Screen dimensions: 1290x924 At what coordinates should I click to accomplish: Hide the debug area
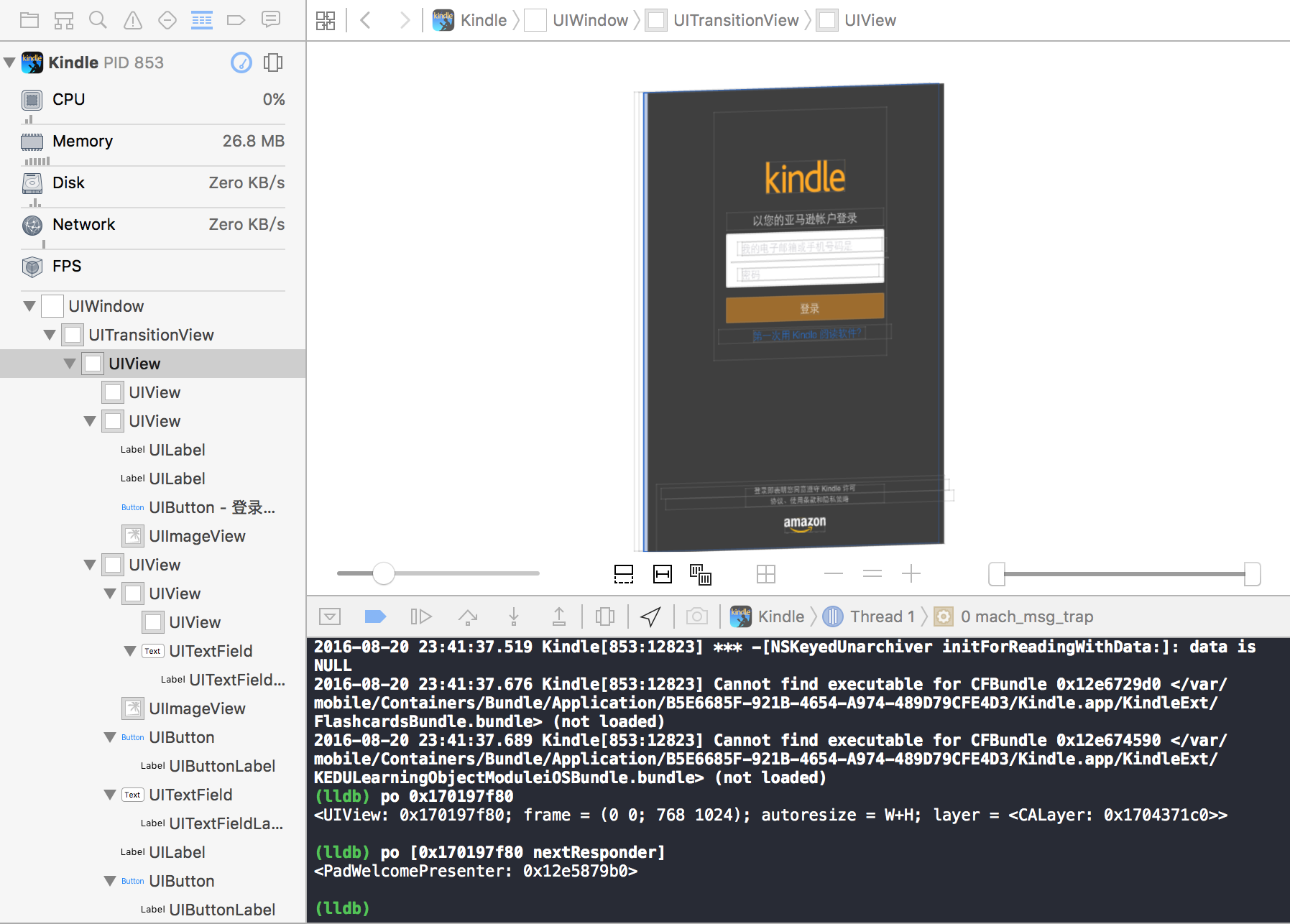[x=330, y=616]
